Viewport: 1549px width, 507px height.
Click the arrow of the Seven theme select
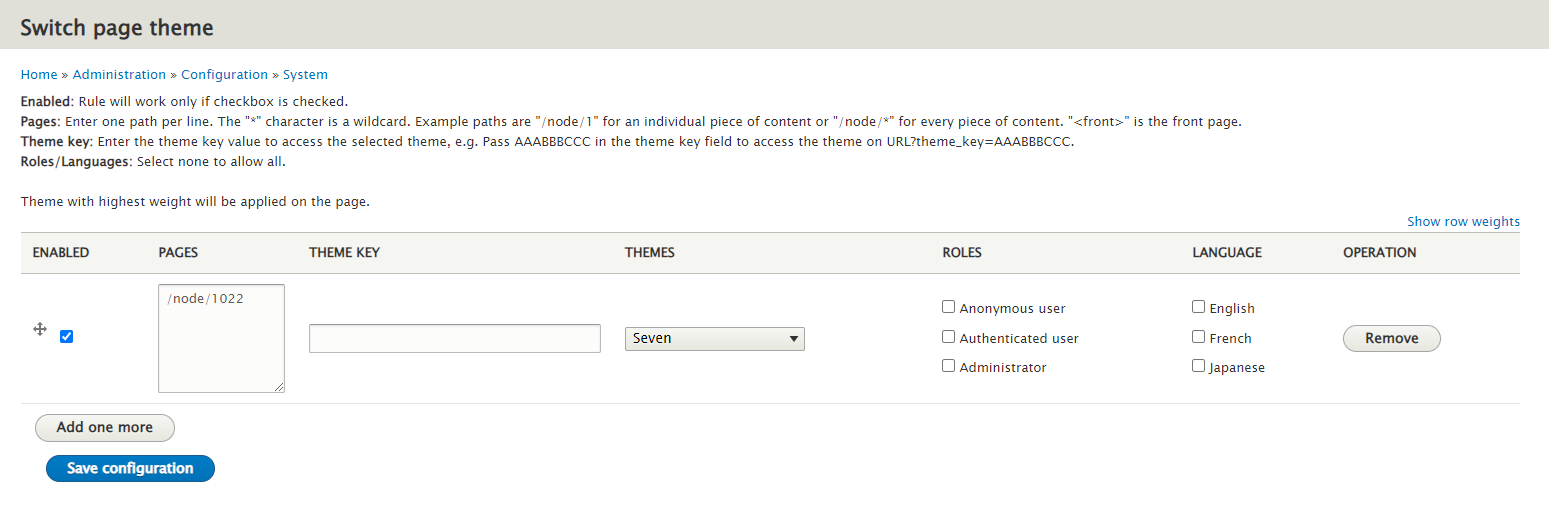[794, 339]
